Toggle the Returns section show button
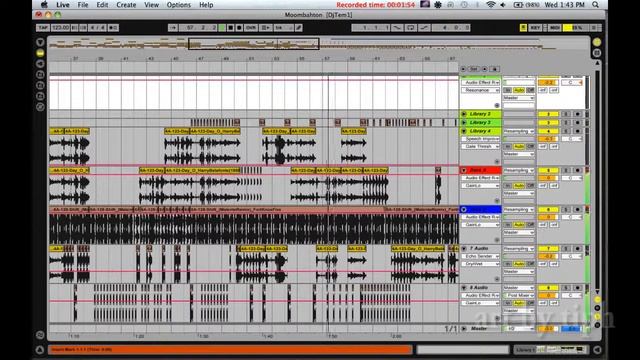The height and width of the screenshot is (360, 640). coord(597,308)
